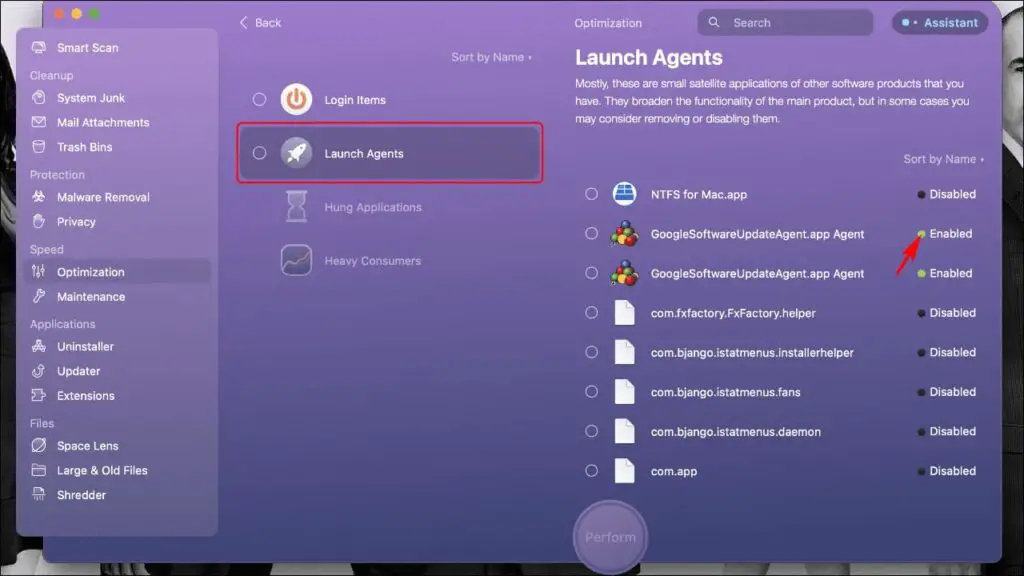Click the com.bjango.istatmenus.fans file icon
Viewport: 1024px width, 576px height.
[624, 392]
